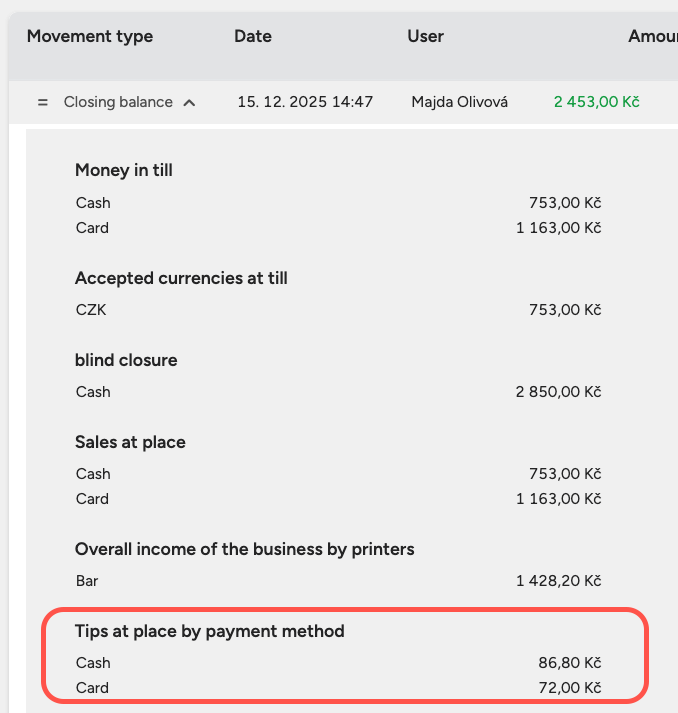Click Card amount under Money in till

coord(558,228)
